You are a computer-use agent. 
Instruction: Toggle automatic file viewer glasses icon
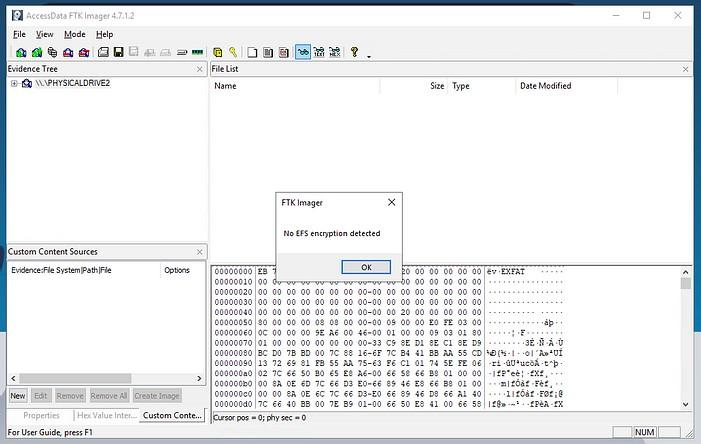(x=303, y=52)
